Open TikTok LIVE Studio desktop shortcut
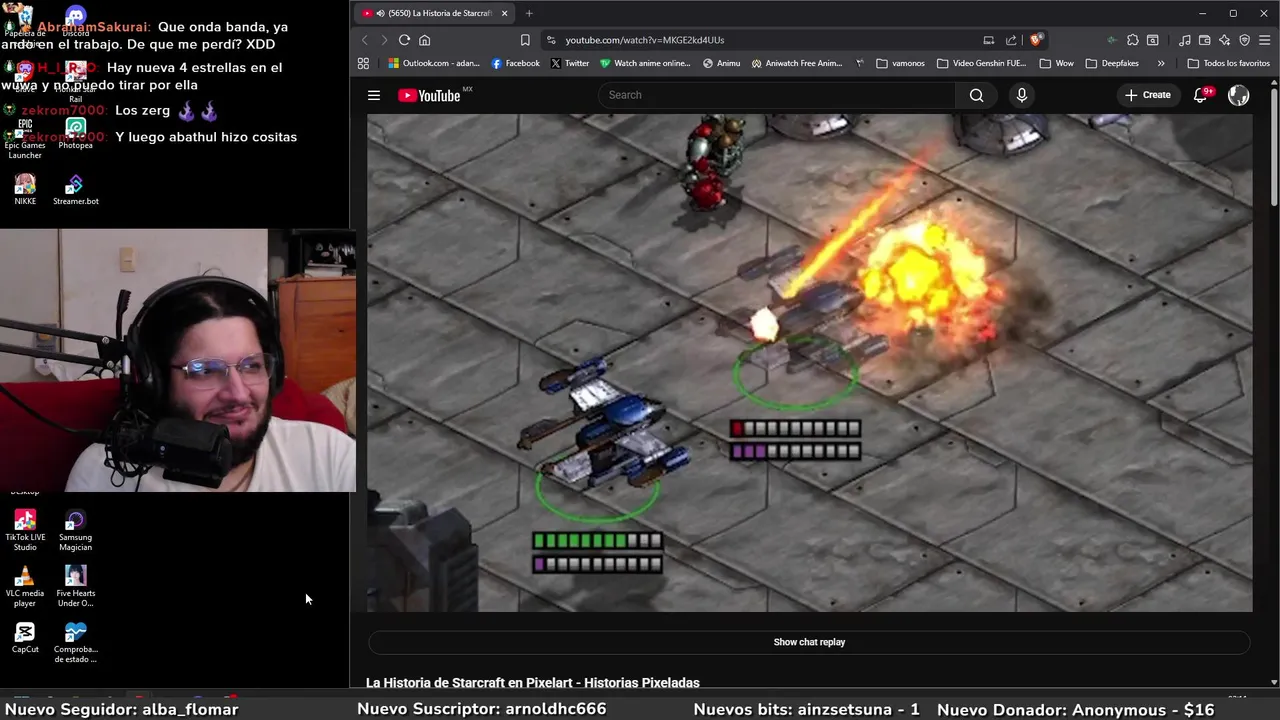The width and height of the screenshot is (1280, 720). (25, 530)
